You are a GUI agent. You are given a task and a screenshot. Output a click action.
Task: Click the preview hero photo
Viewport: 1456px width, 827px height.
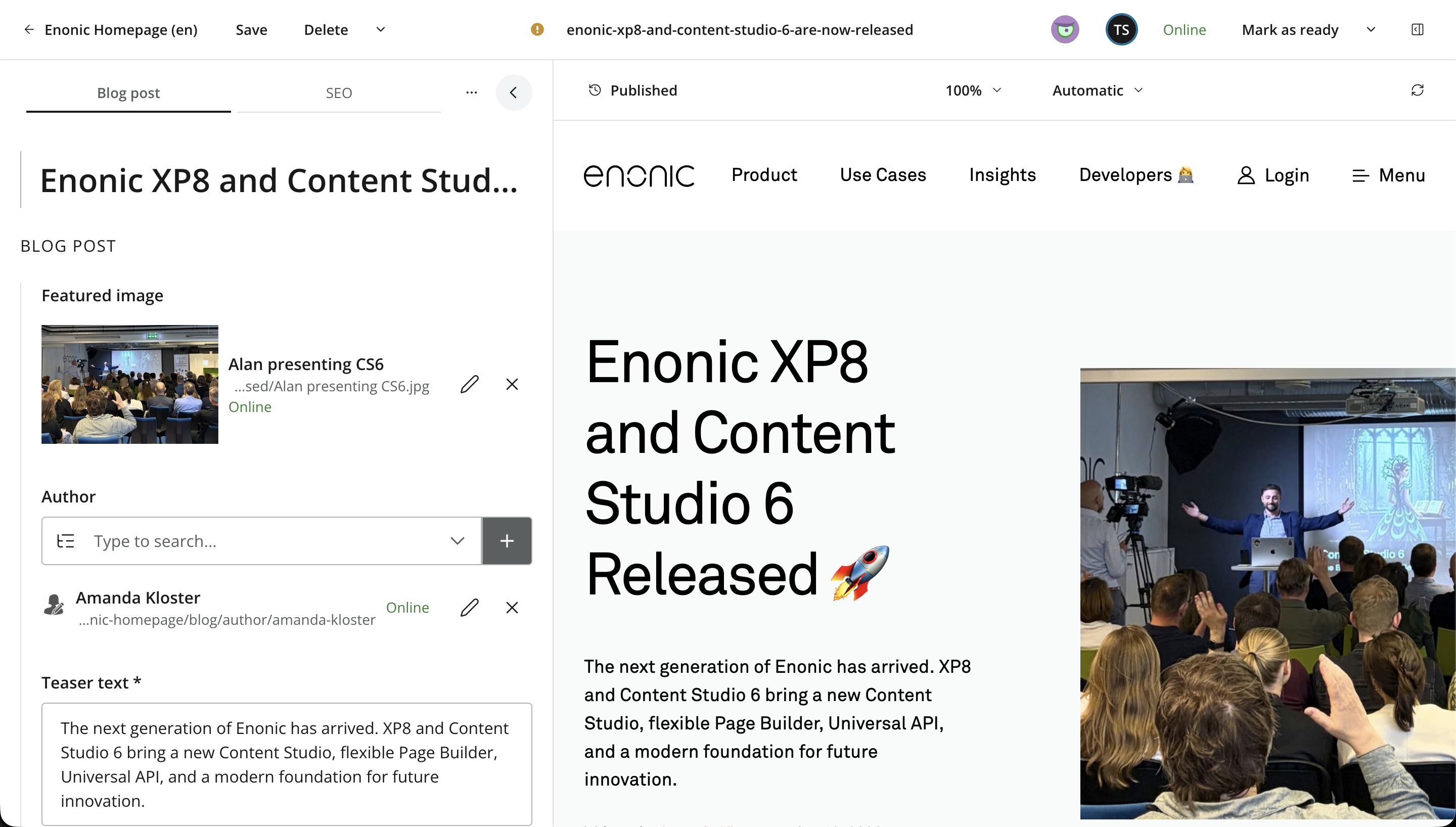click(x=1267, y=593)
